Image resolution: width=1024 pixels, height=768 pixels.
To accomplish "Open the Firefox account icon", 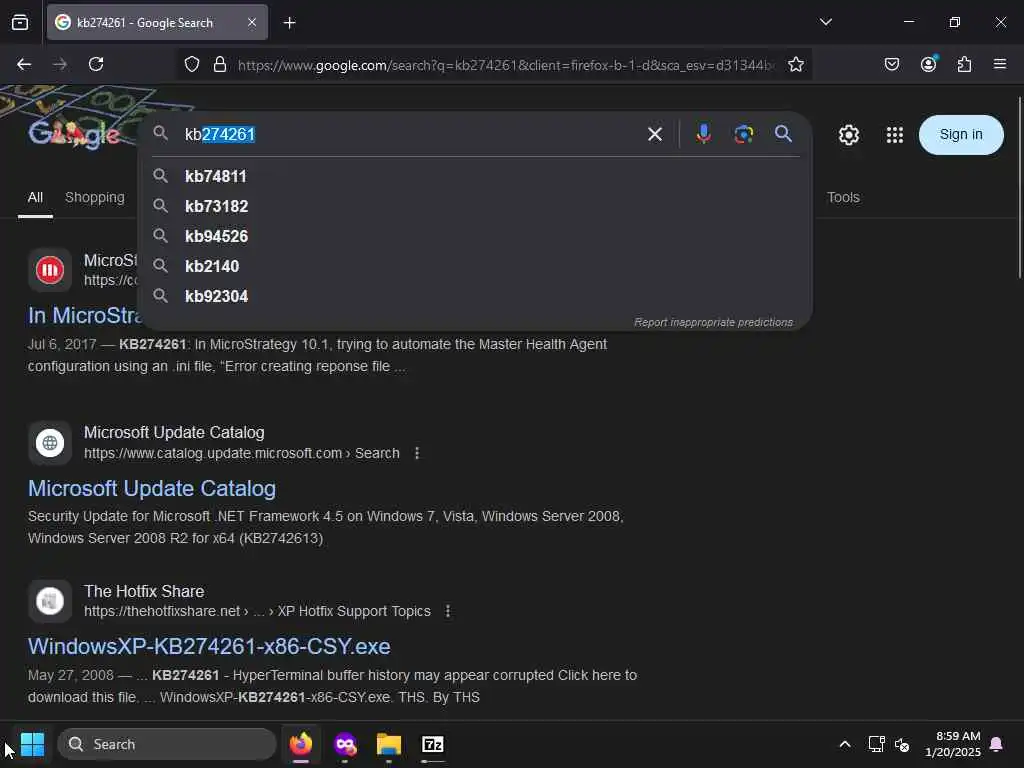I will coord(928,64).
